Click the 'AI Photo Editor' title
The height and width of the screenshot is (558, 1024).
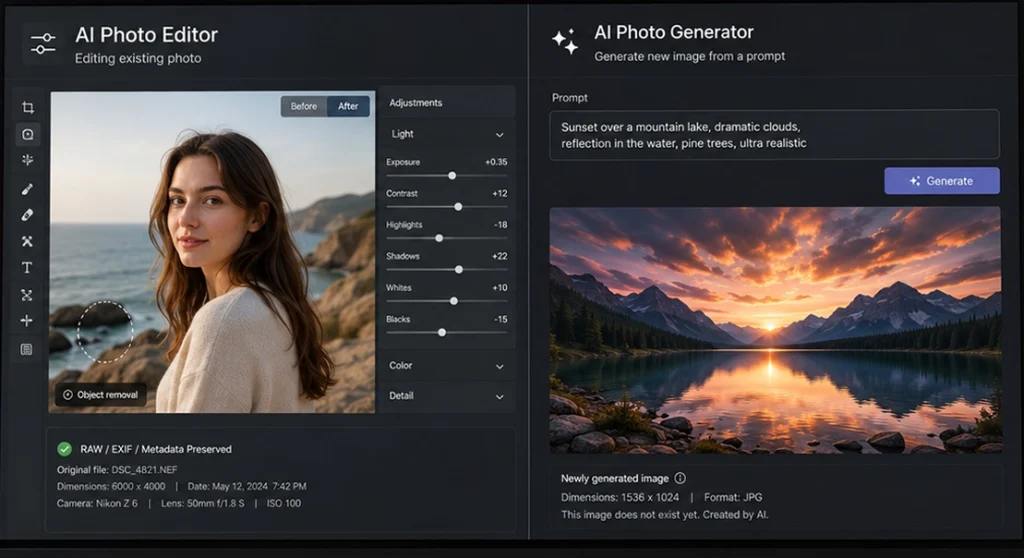point(146,35)
